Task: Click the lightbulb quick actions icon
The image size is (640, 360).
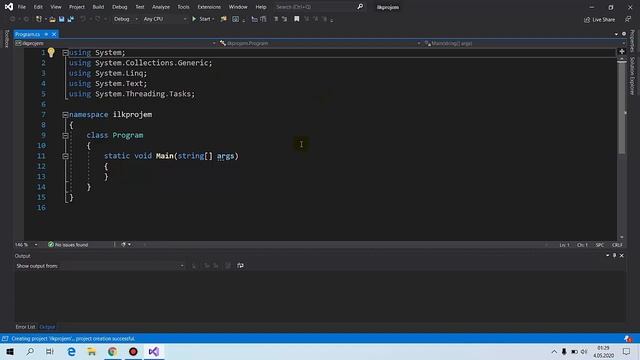Action: pyautogui.click(x=51, y=52)
